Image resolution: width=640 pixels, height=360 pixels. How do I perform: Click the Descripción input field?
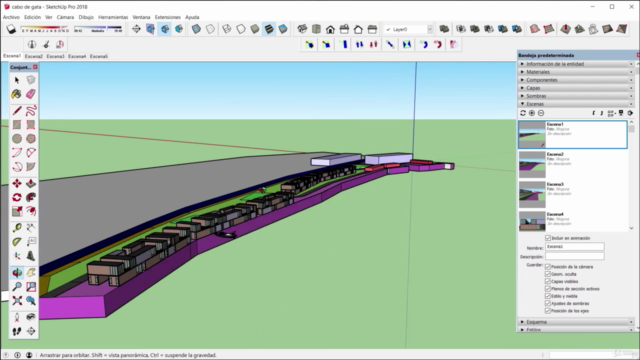(x=575, y=256)
